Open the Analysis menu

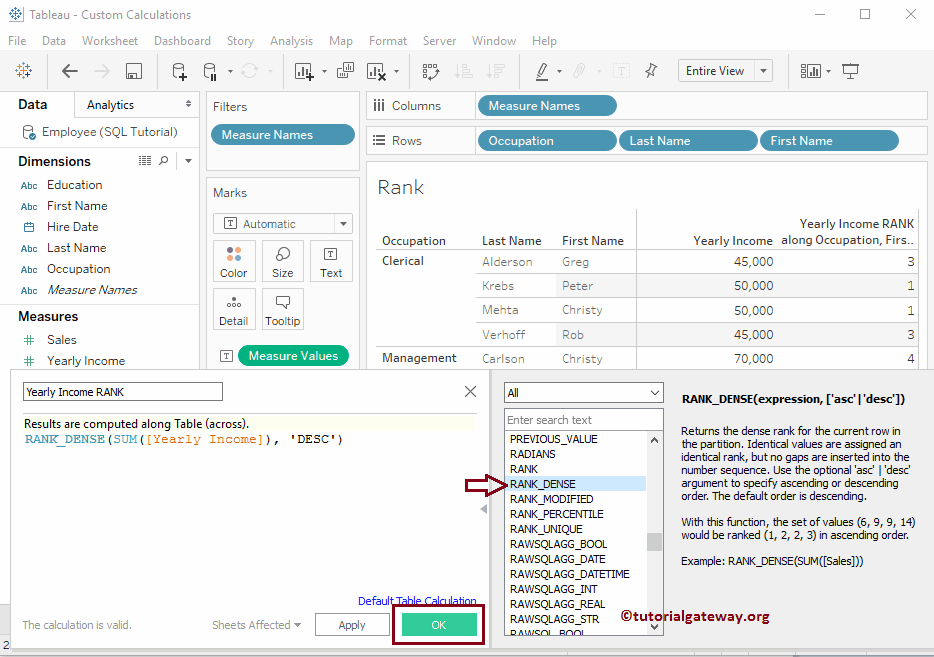click(x=291, y=41)
